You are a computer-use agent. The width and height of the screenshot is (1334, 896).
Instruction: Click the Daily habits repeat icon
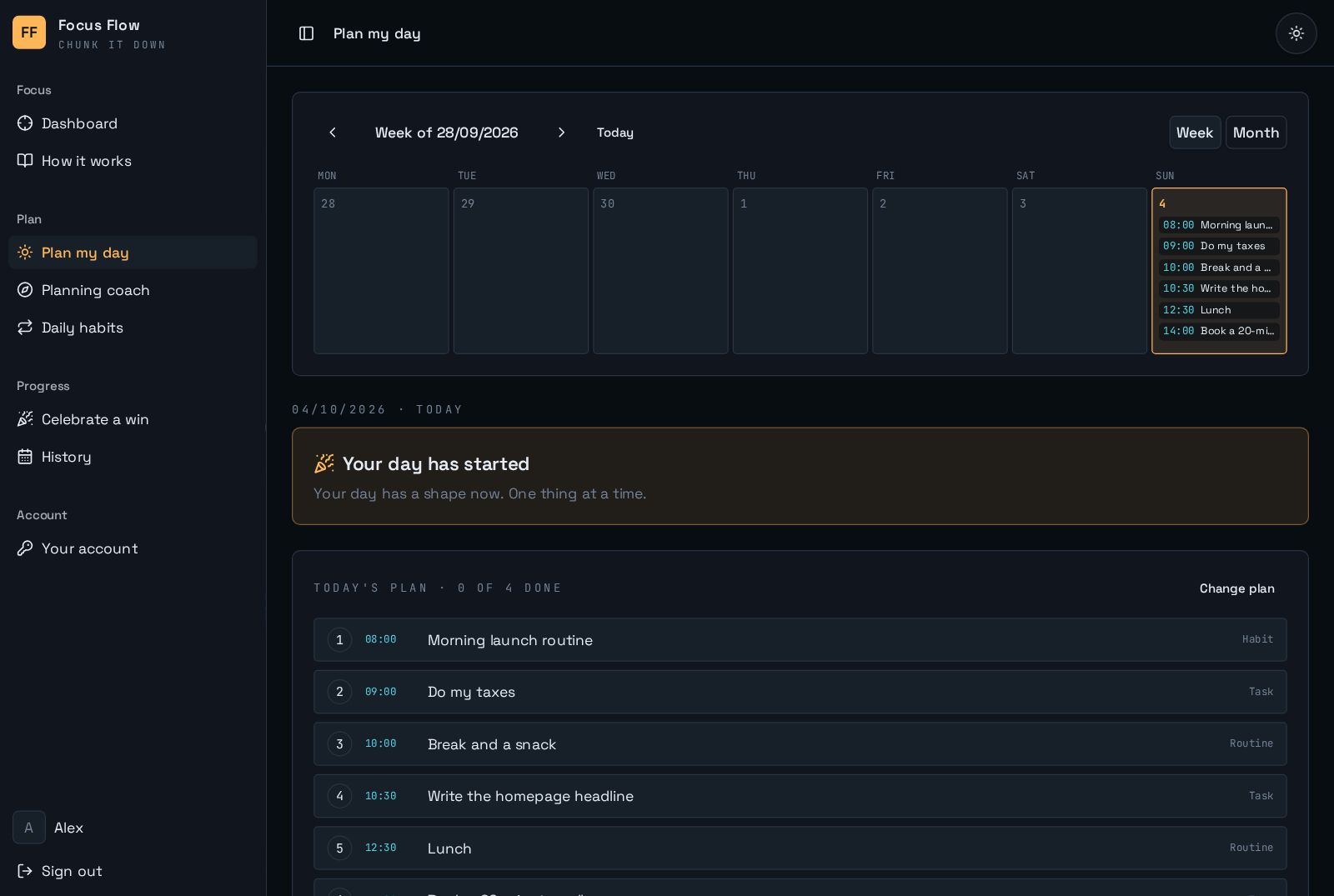pyautogui.click(x=25, y=328)
